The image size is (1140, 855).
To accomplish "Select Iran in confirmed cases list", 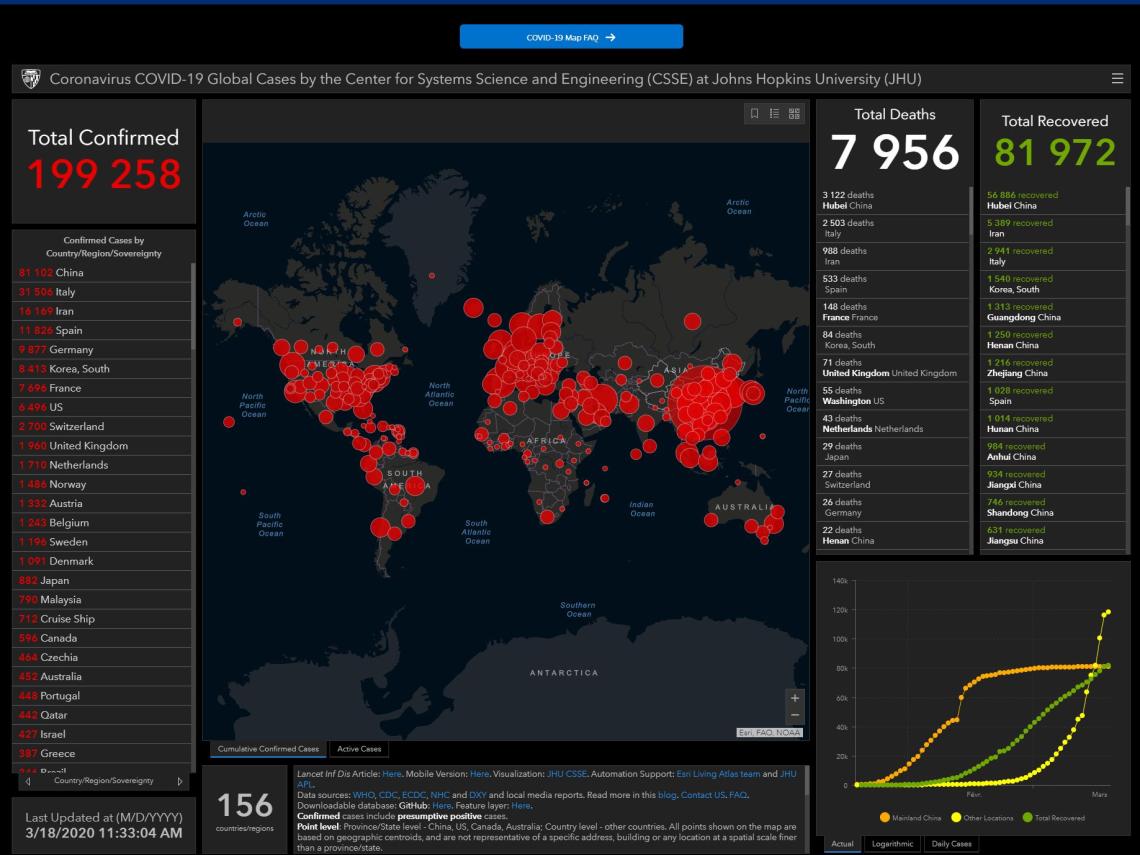I will [x=103, y=311].
